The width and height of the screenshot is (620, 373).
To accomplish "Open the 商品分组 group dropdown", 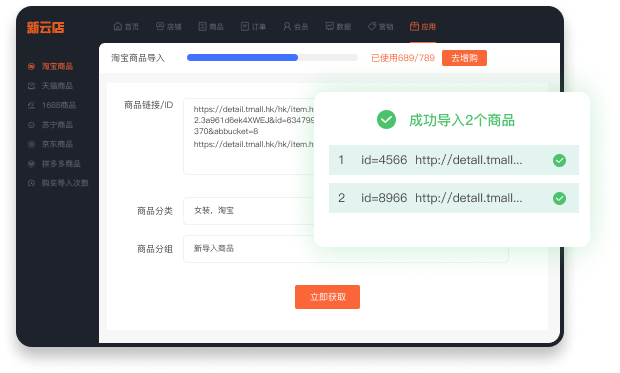I will pyautogui.click(x=346, y=249).
